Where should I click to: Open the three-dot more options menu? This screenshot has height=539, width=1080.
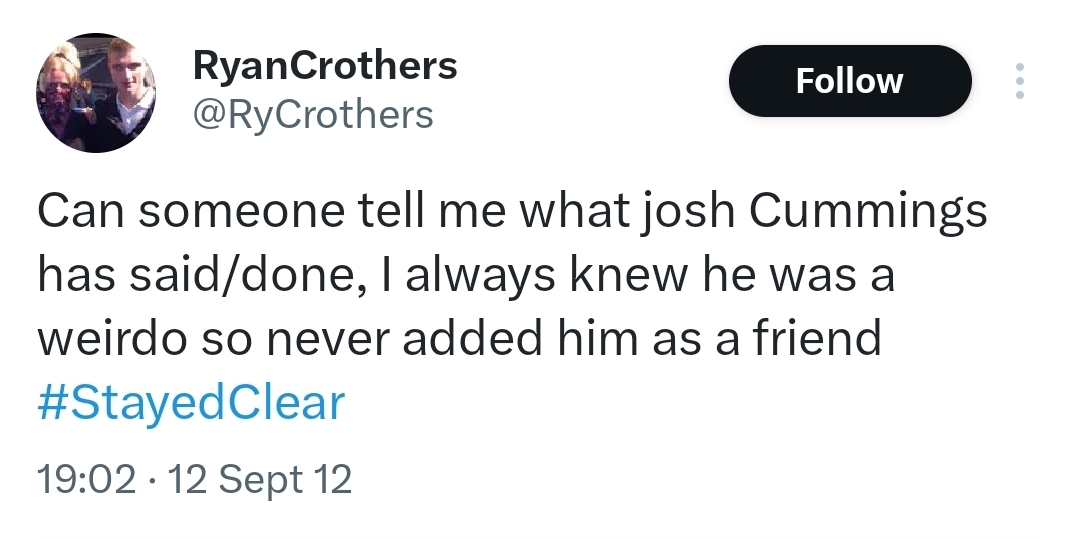(1019, 81)
